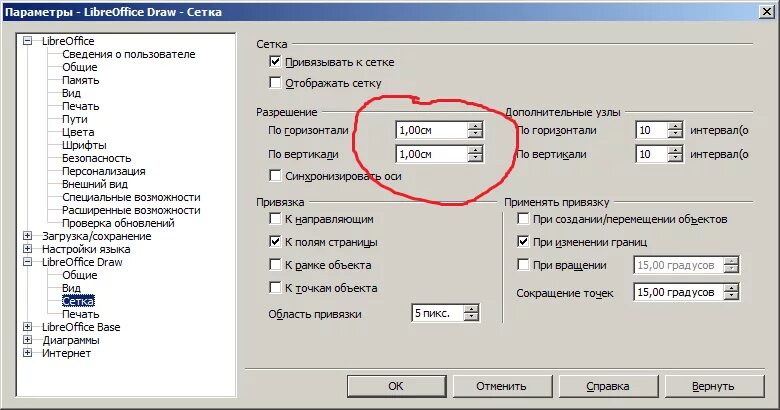Click the 'Область привязки' 5 пикс. field
The width and height of the screenshot is (780, 410).
[437, 313]
